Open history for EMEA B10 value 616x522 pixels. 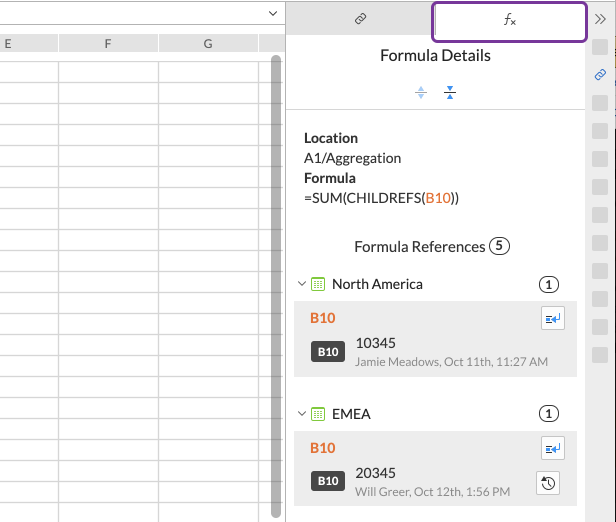(x=549, y=482)
